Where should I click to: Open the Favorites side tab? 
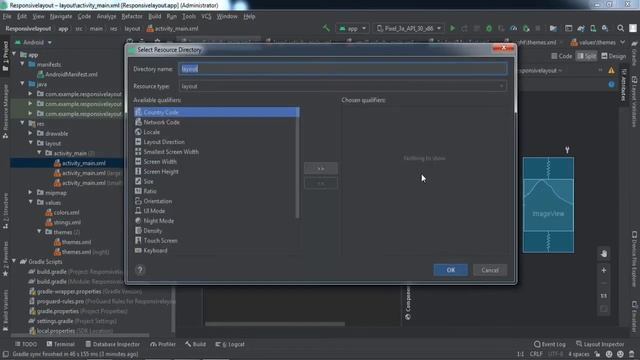tap(5, 259)
